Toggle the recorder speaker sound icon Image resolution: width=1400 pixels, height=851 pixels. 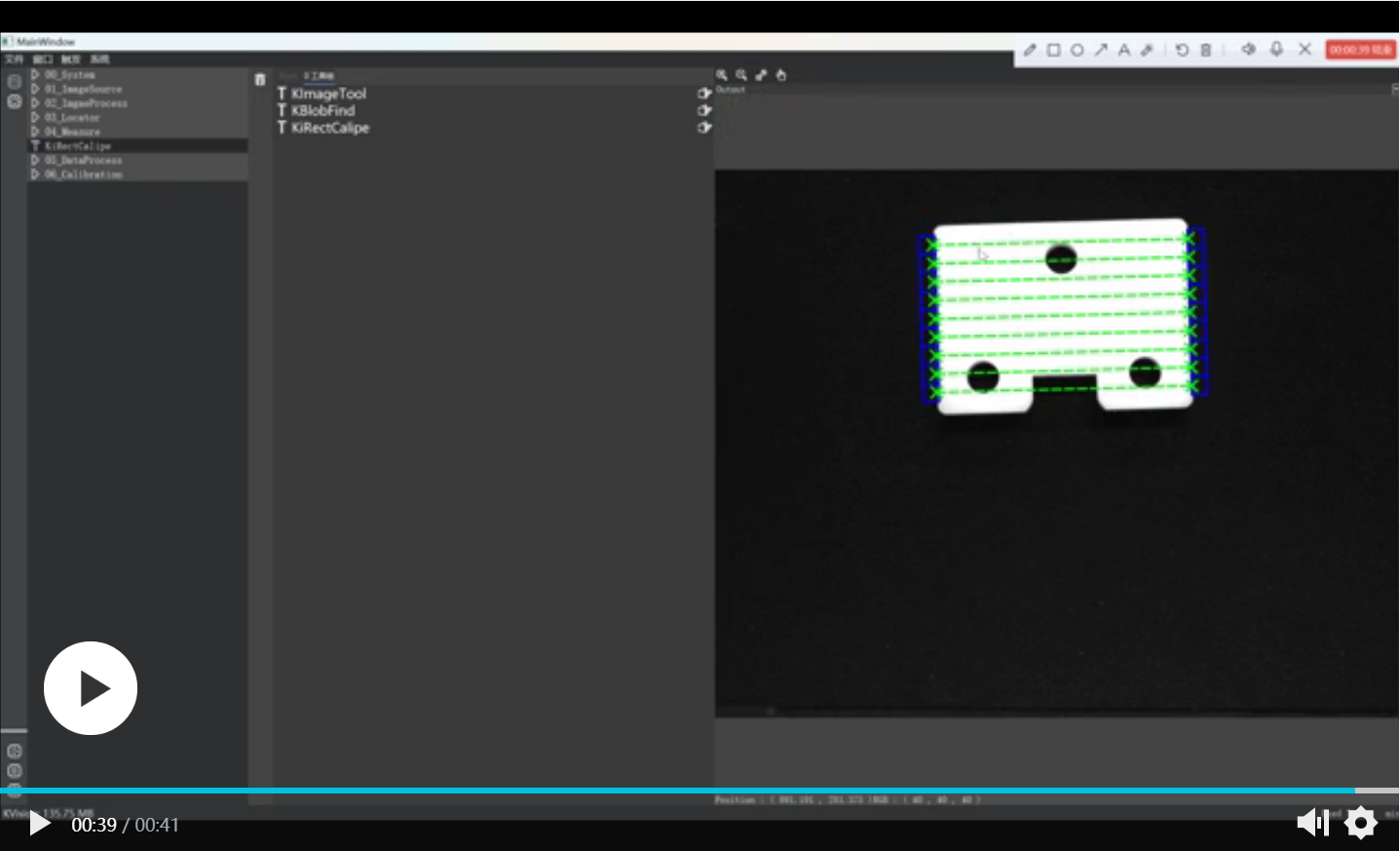tap(1248, 49)
